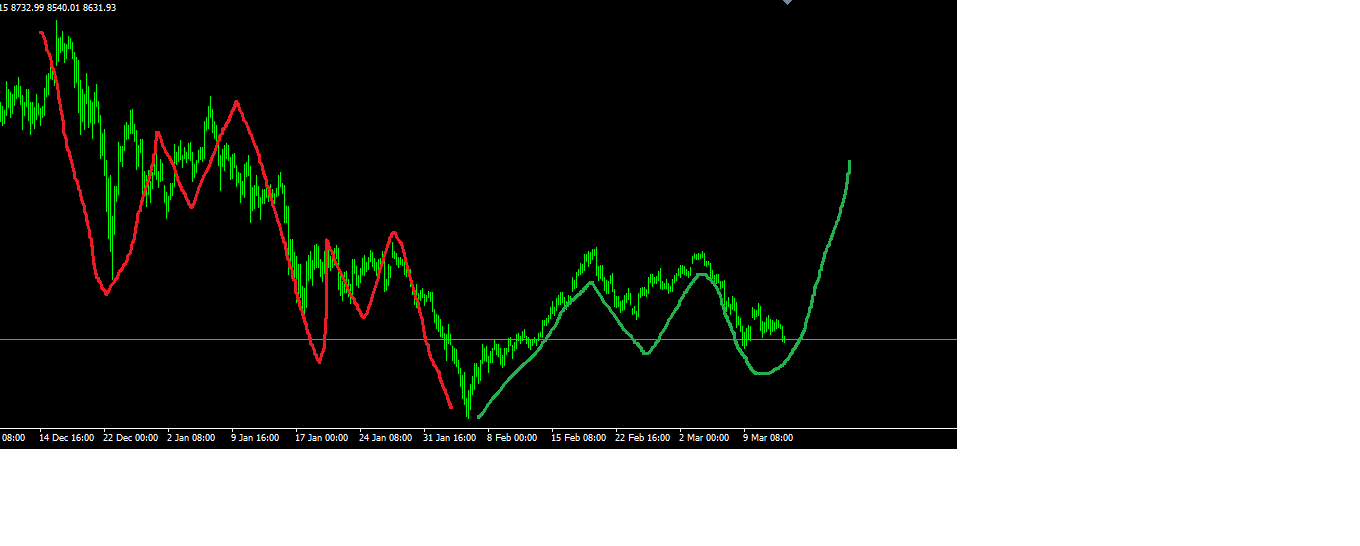The width and height of the screenshot is (1360, 546).
Task: Click the 17 Jan 00:00 time axis label
Action: 322,438
